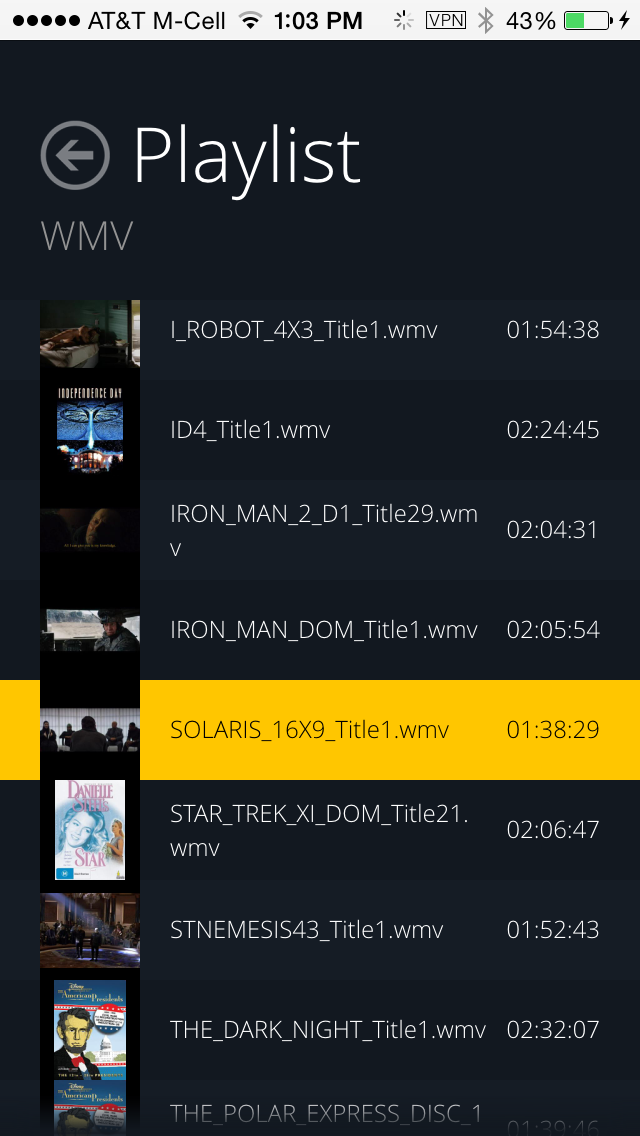Tap the Playlist title heading

(246, 158)
